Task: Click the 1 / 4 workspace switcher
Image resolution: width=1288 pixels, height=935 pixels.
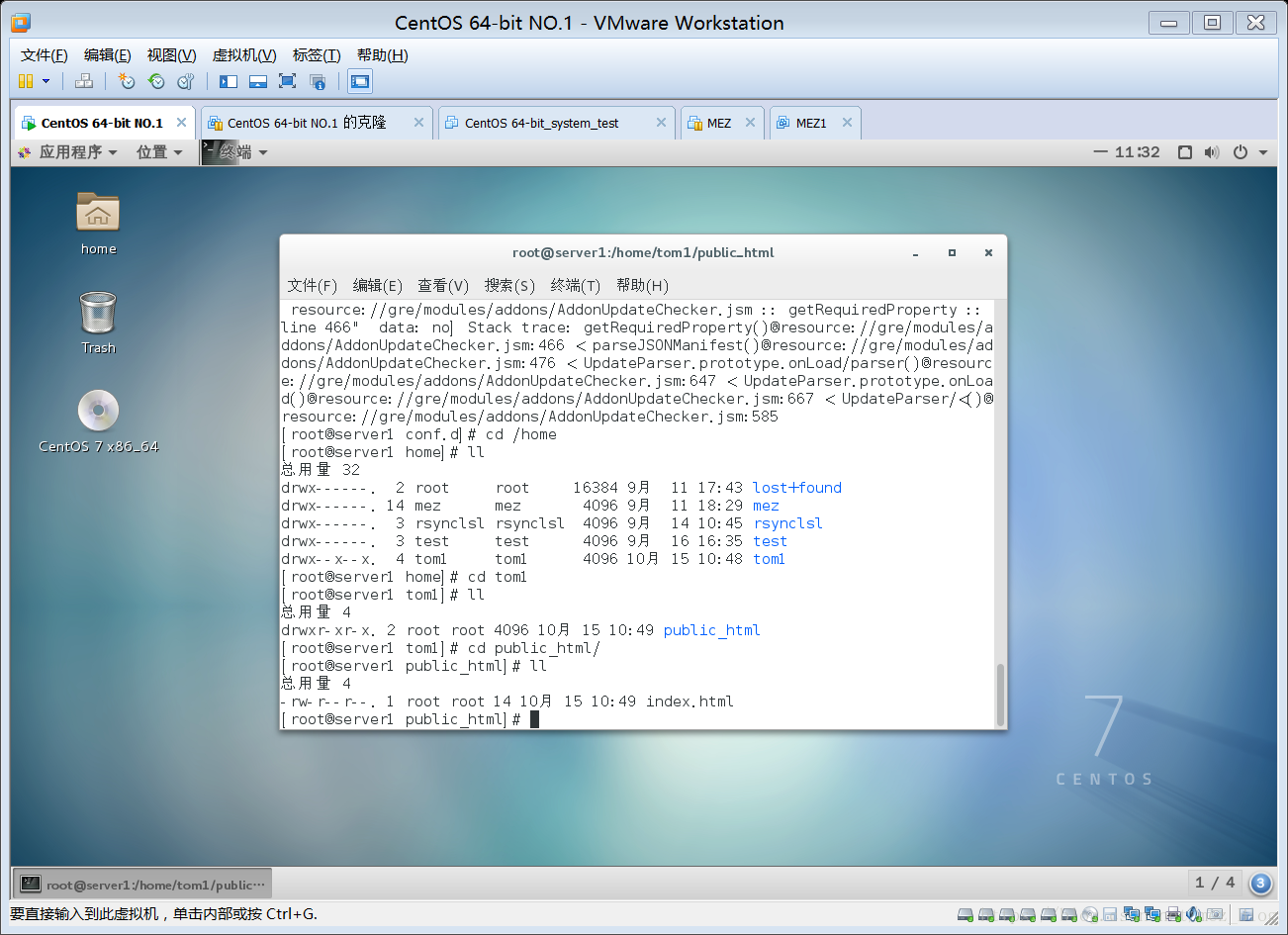Action: pos(1215,883)
